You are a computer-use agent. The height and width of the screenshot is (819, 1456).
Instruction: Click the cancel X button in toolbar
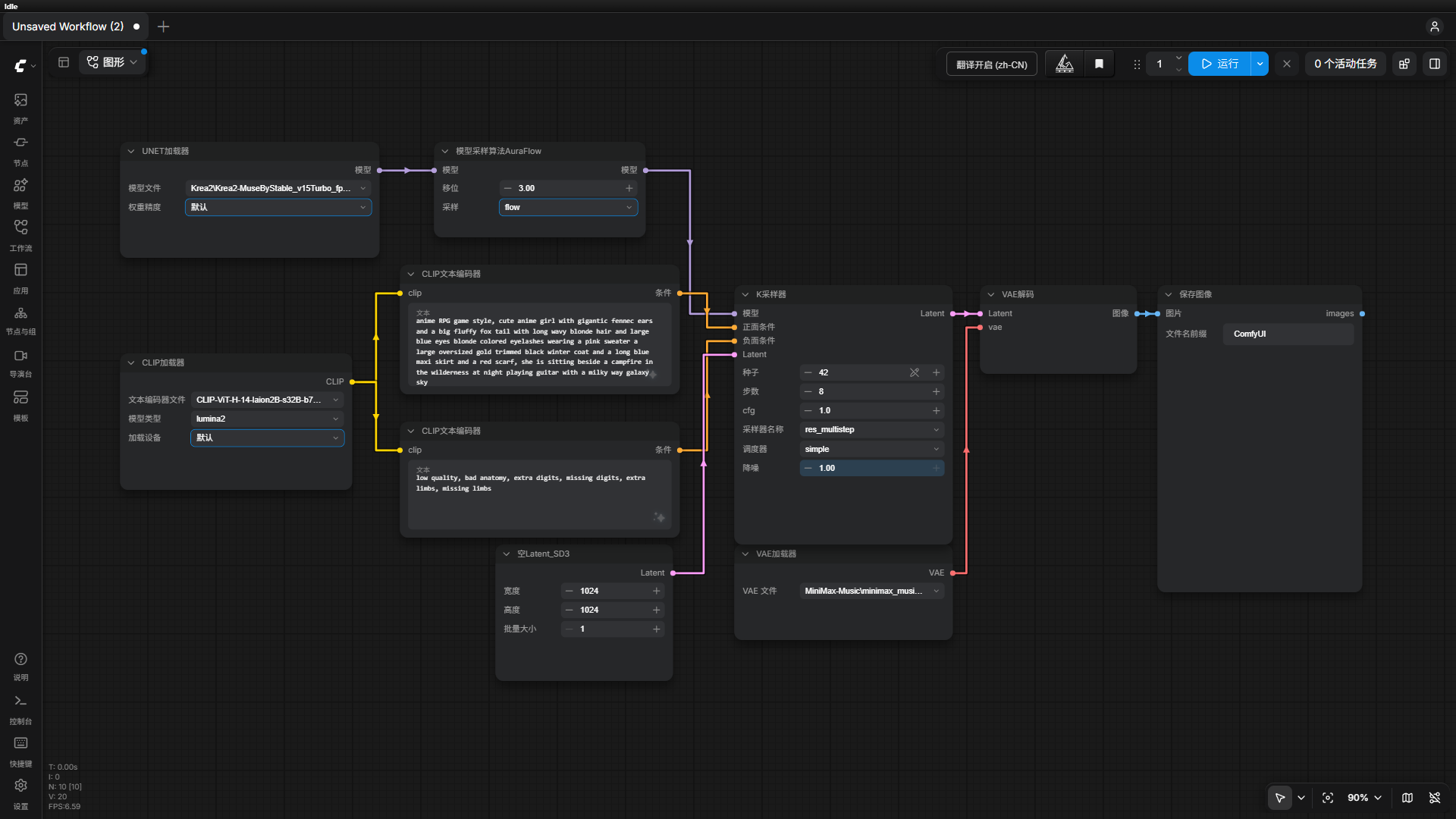click(x=1287, y=64)
